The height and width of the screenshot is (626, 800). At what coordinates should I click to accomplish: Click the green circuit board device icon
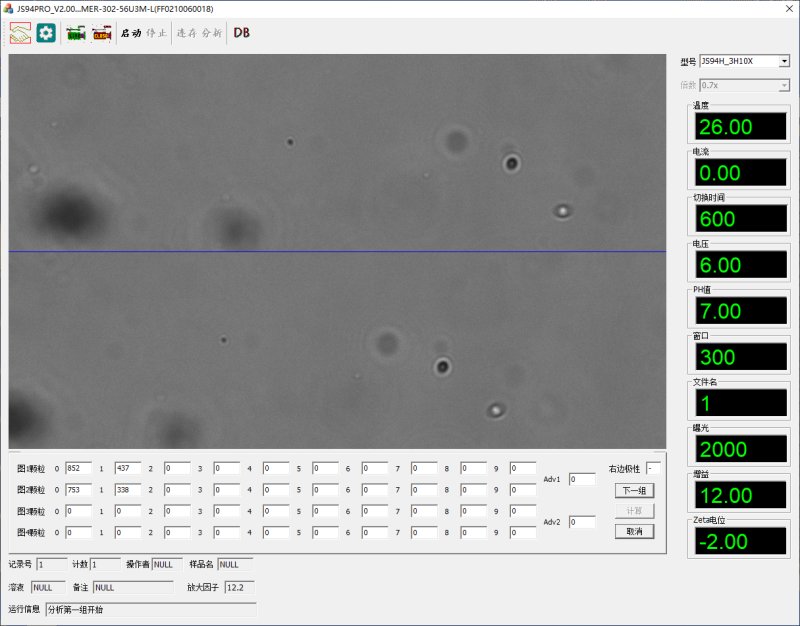[76, 33]
